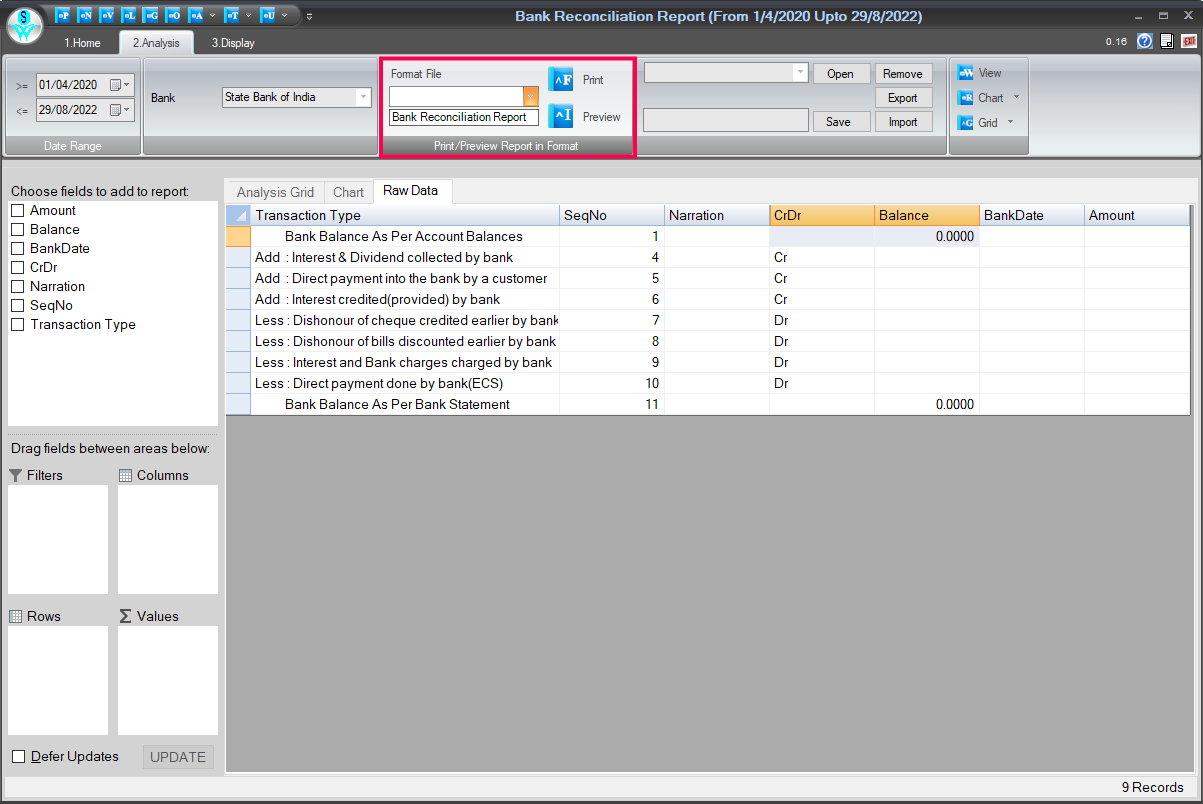
Task: Open the Bank dropdown showing State Bank of India
Action: [362, 97]
